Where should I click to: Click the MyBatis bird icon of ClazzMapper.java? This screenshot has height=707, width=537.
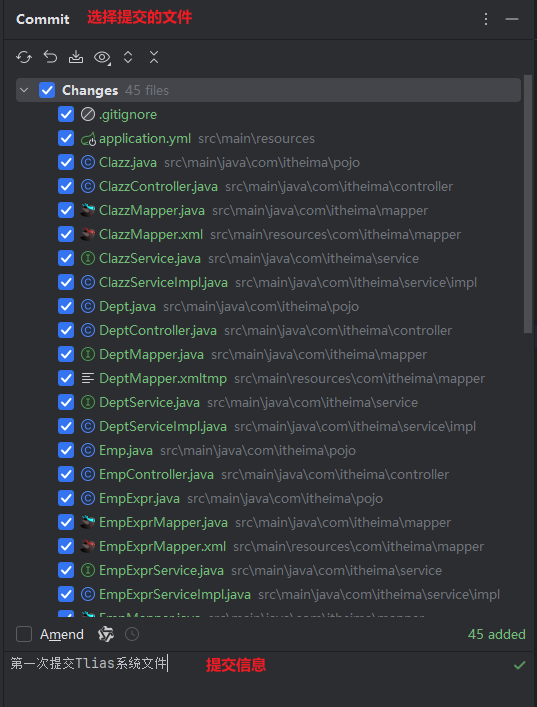[x=87, y=210]
